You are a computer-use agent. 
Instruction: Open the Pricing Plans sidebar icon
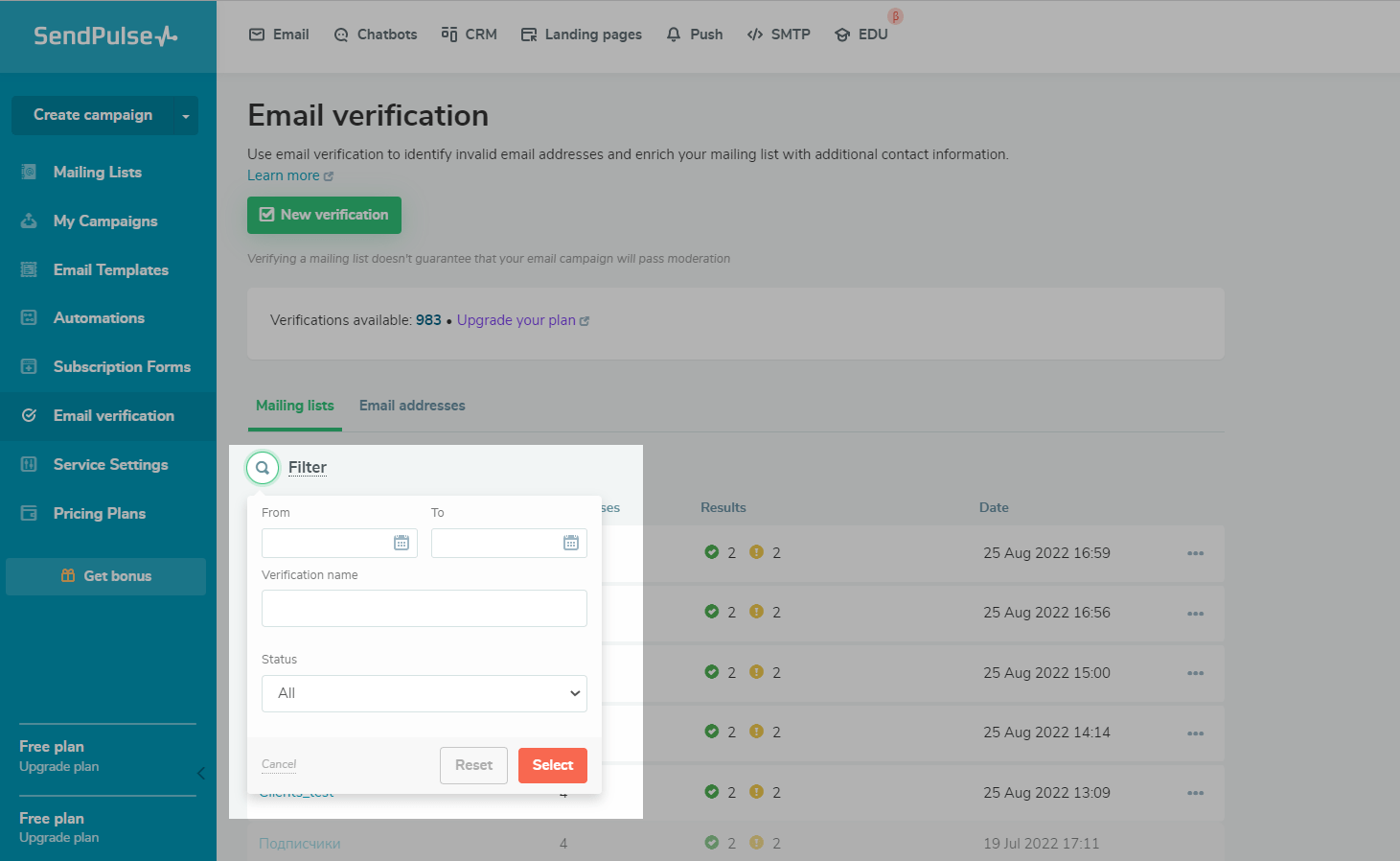(29, 513)
